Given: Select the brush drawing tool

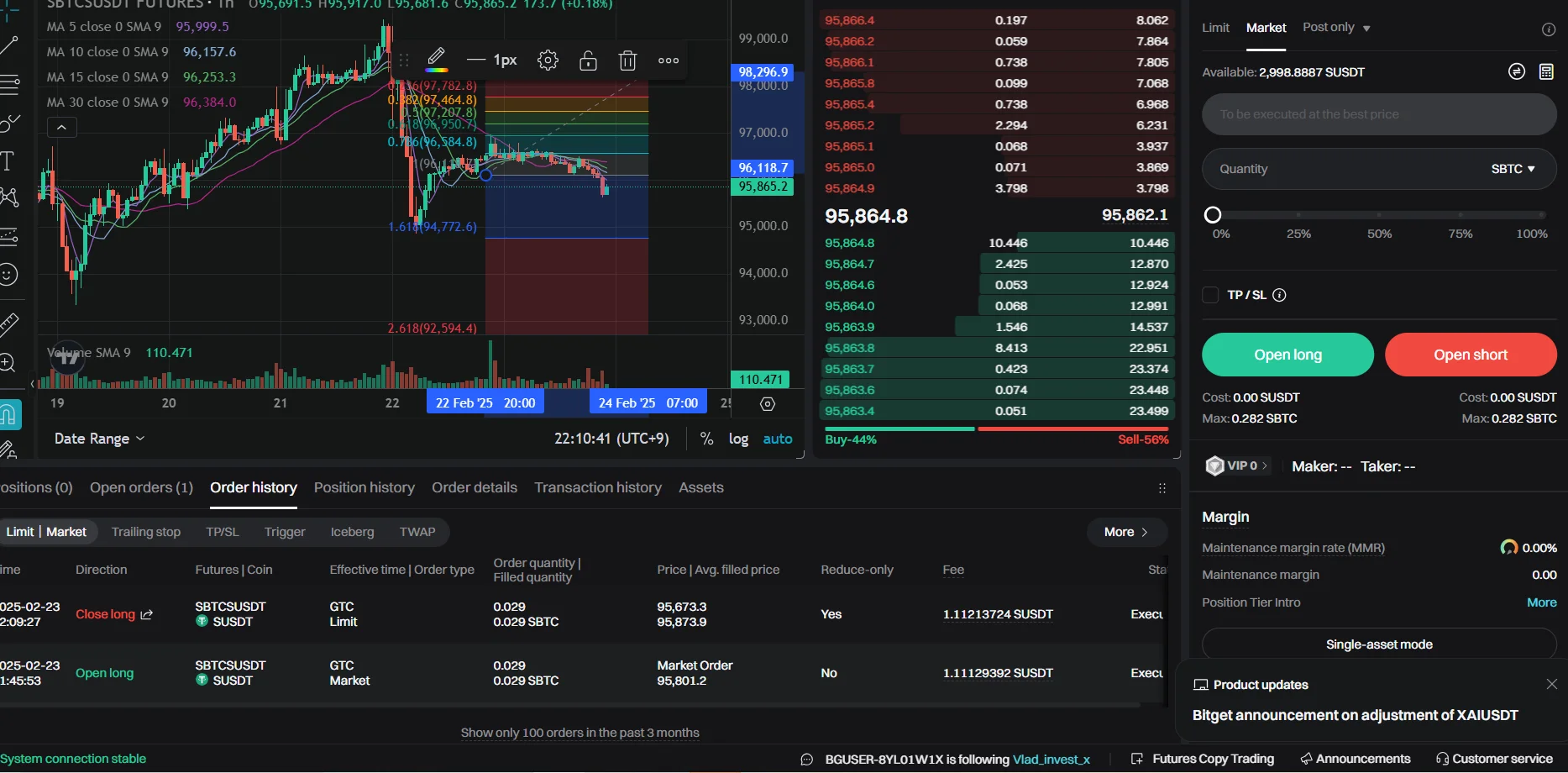Looking at the screenshot, I should [x=8, y=123].
